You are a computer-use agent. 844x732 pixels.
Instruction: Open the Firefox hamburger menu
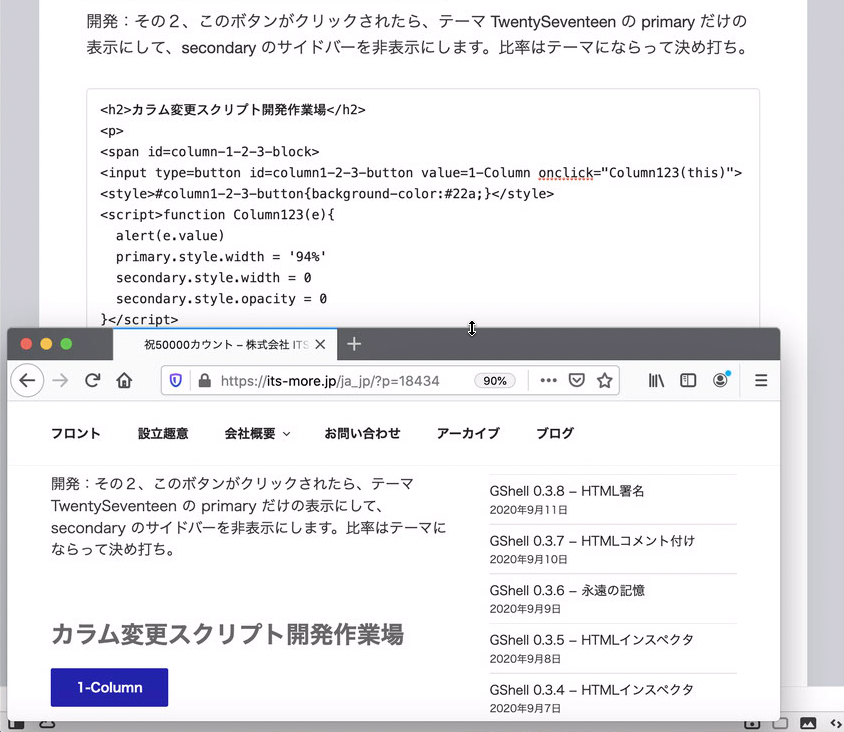760,380
